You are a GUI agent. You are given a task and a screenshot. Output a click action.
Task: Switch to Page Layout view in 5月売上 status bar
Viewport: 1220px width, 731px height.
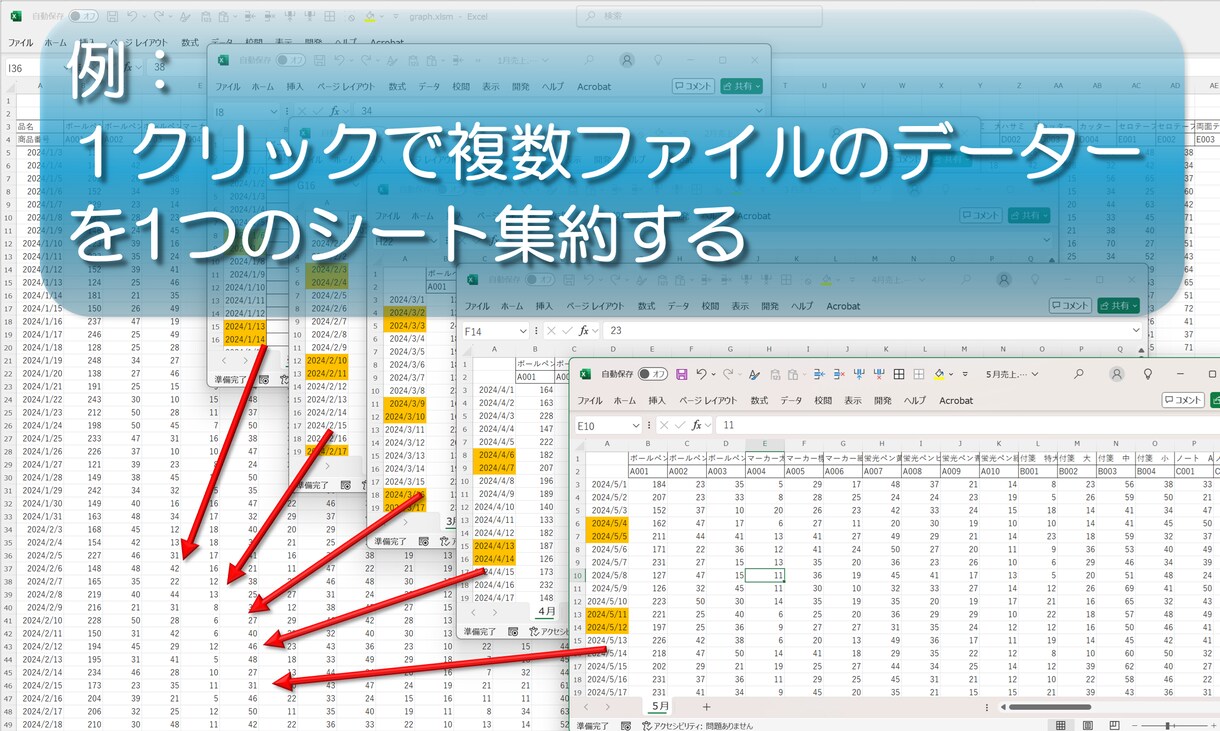pyautogui.click(x=1086, y=725)
